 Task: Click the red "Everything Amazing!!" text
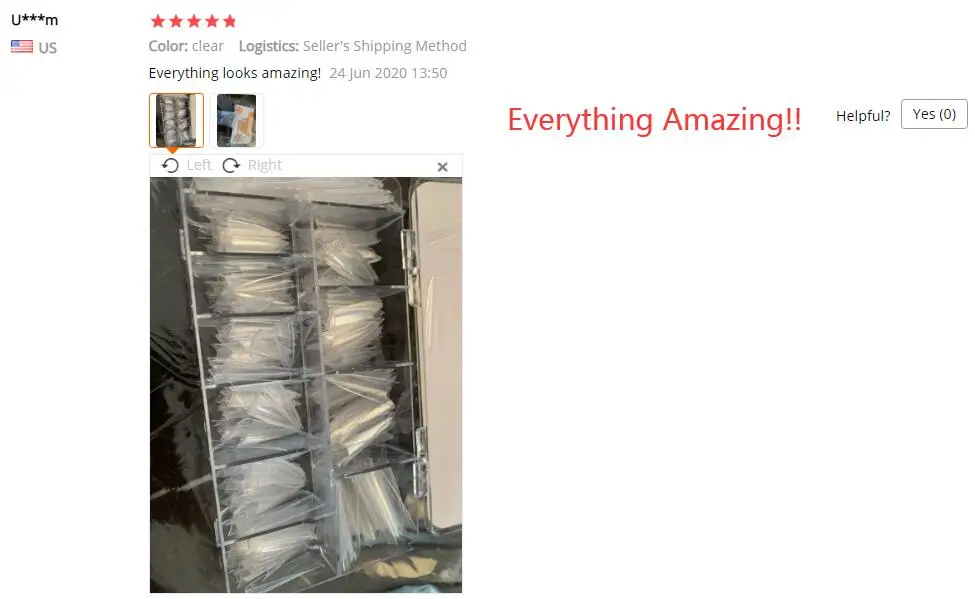pos(654,119)
